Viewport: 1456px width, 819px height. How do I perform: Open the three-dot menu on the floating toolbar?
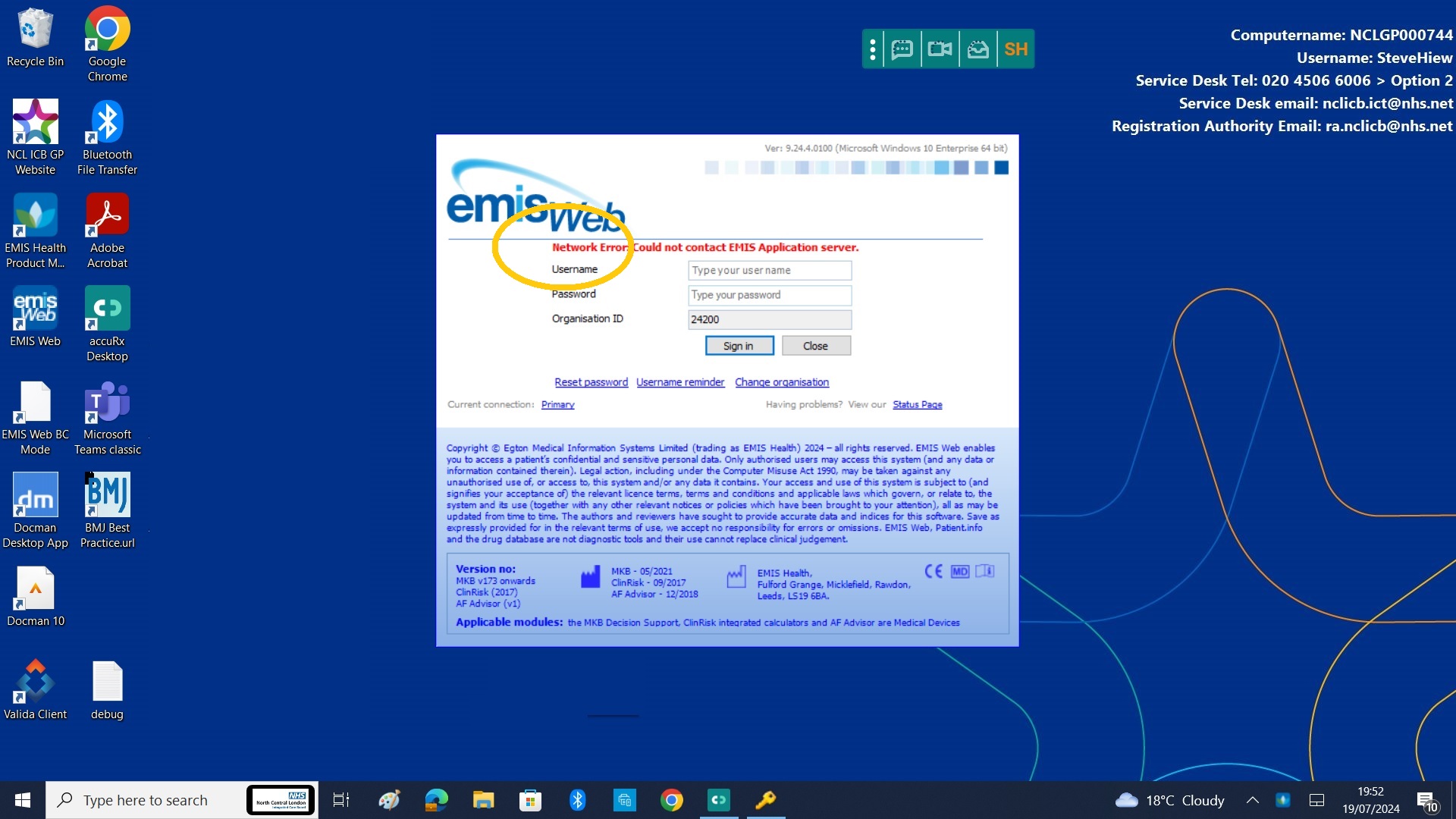click(x=873, y=49)
